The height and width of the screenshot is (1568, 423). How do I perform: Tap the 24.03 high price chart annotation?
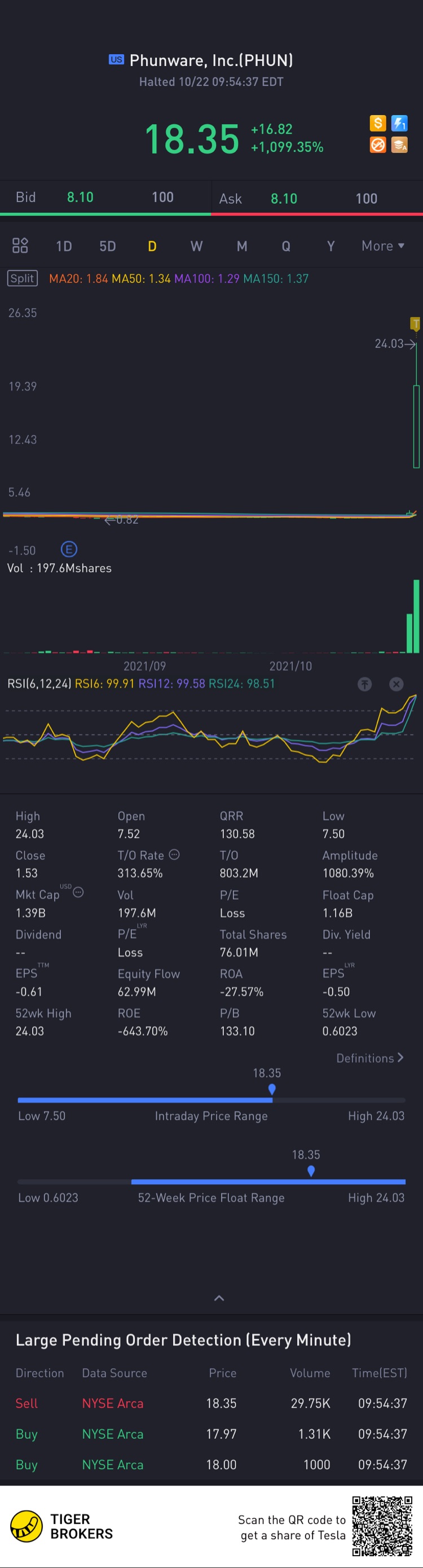click(x=390, y=343)
